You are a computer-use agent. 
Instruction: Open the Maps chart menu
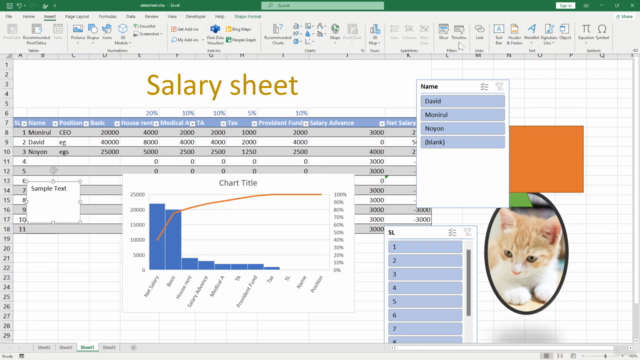coord(335,33)
